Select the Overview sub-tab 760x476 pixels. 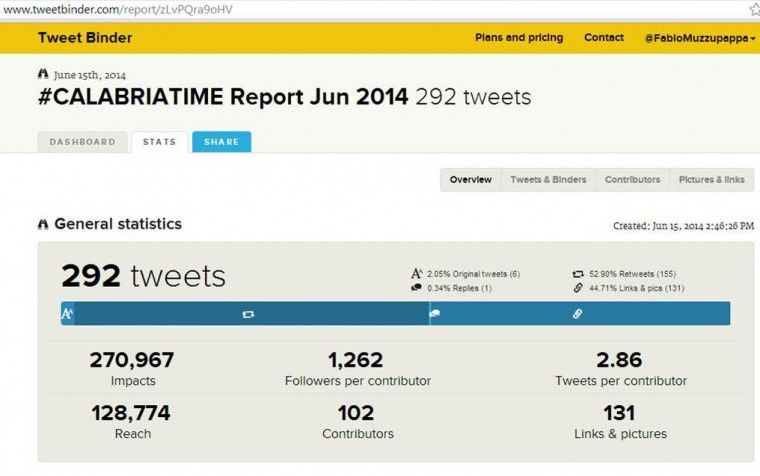[x=471, y=180]
